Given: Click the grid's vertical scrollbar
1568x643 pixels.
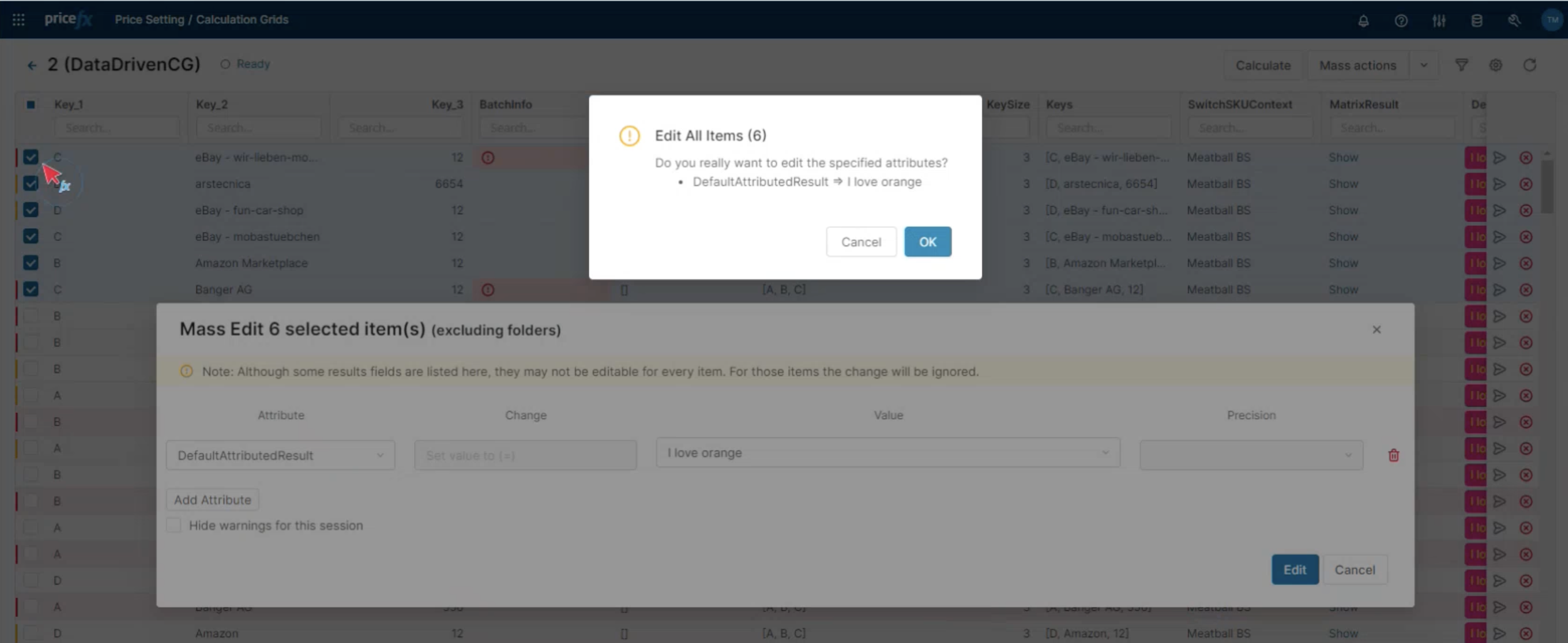Looking at the screenshot, I should pos(1547,188).
